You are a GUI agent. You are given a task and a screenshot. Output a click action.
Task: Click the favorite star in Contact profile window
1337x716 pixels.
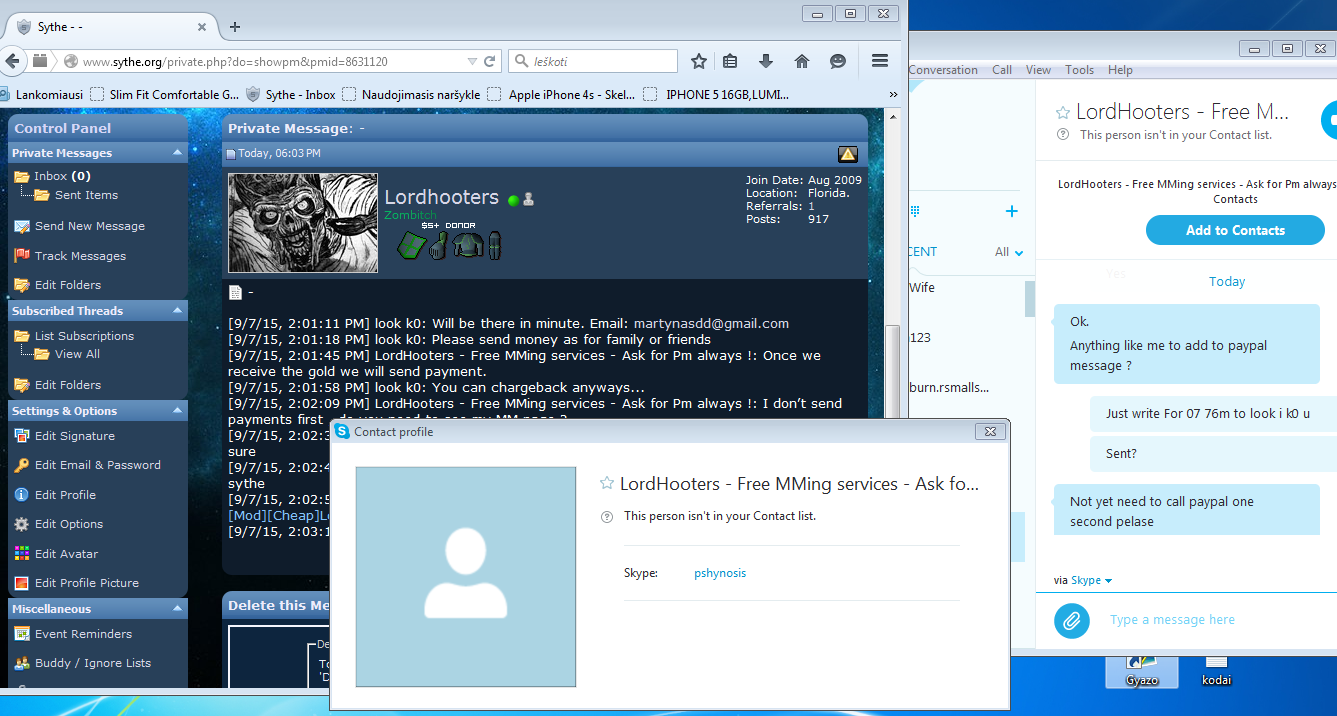pyautogui.click(x=606, y=484)
